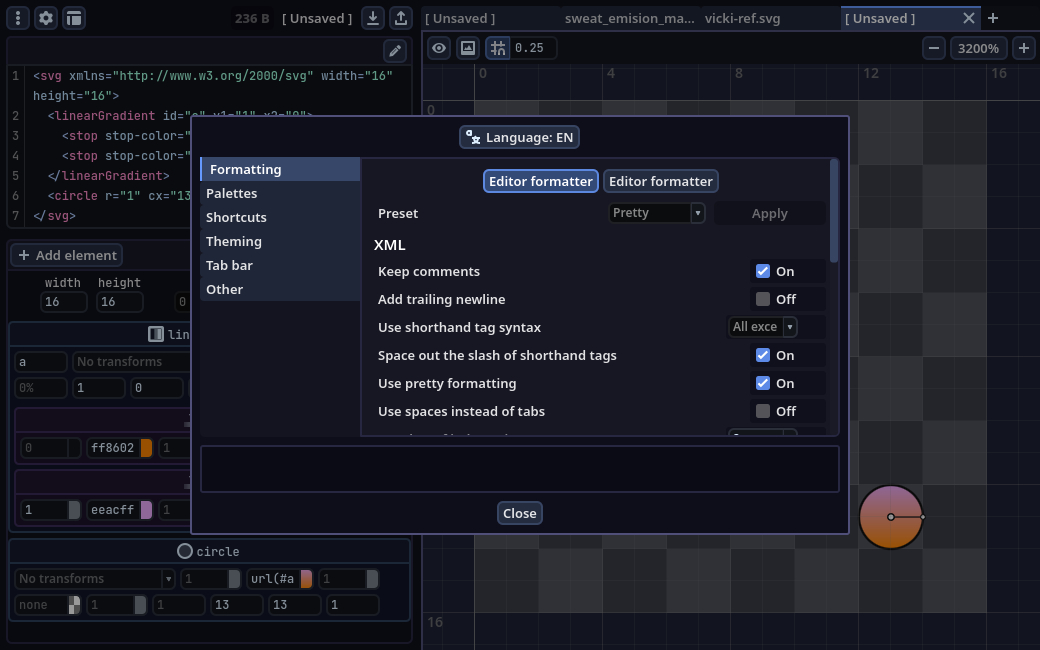Uncheck the Keep comments checkbox
This screenshot has width=1040, height=650.
(x=763, y=271)
